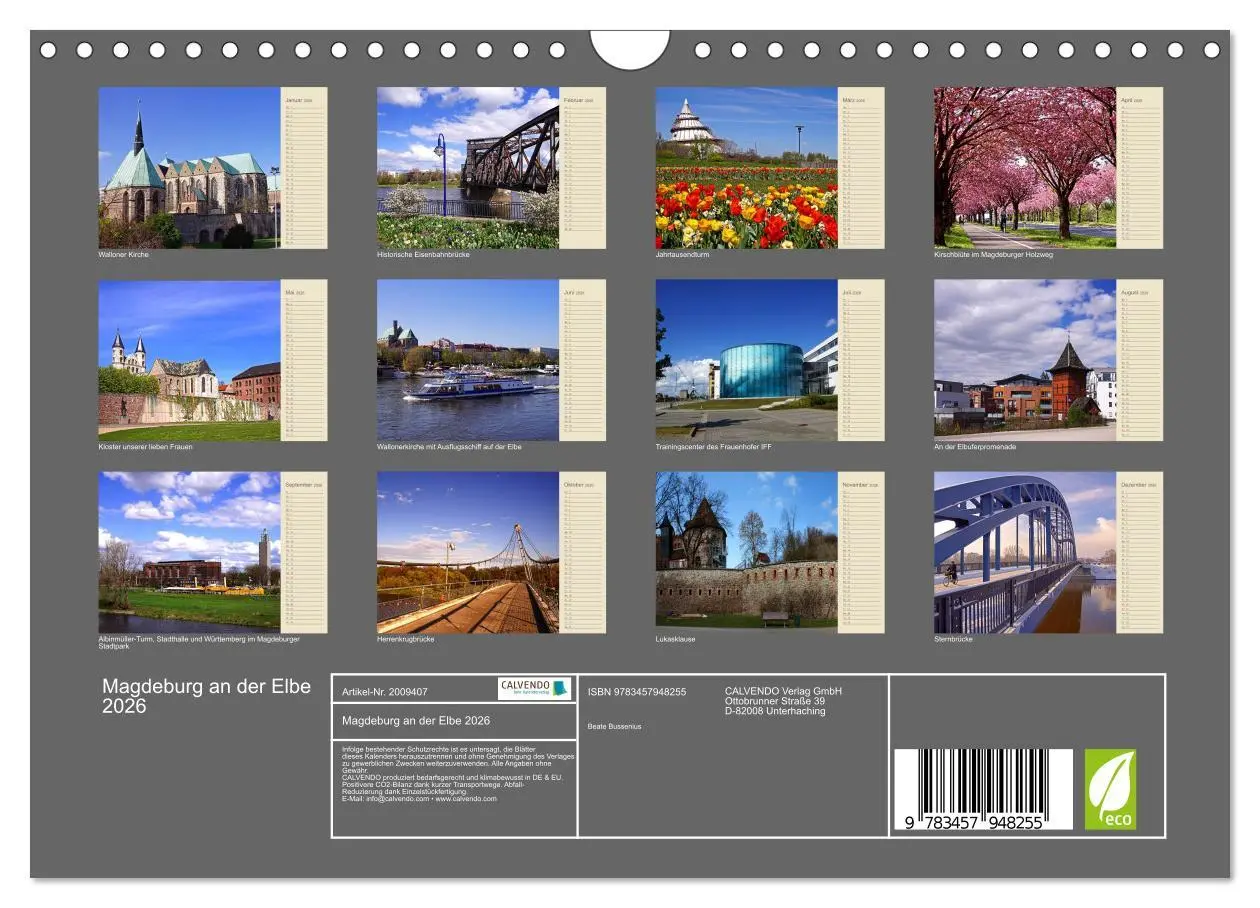Select the green eco leaf icon

pyautogui.click(x=1112, y=790)
